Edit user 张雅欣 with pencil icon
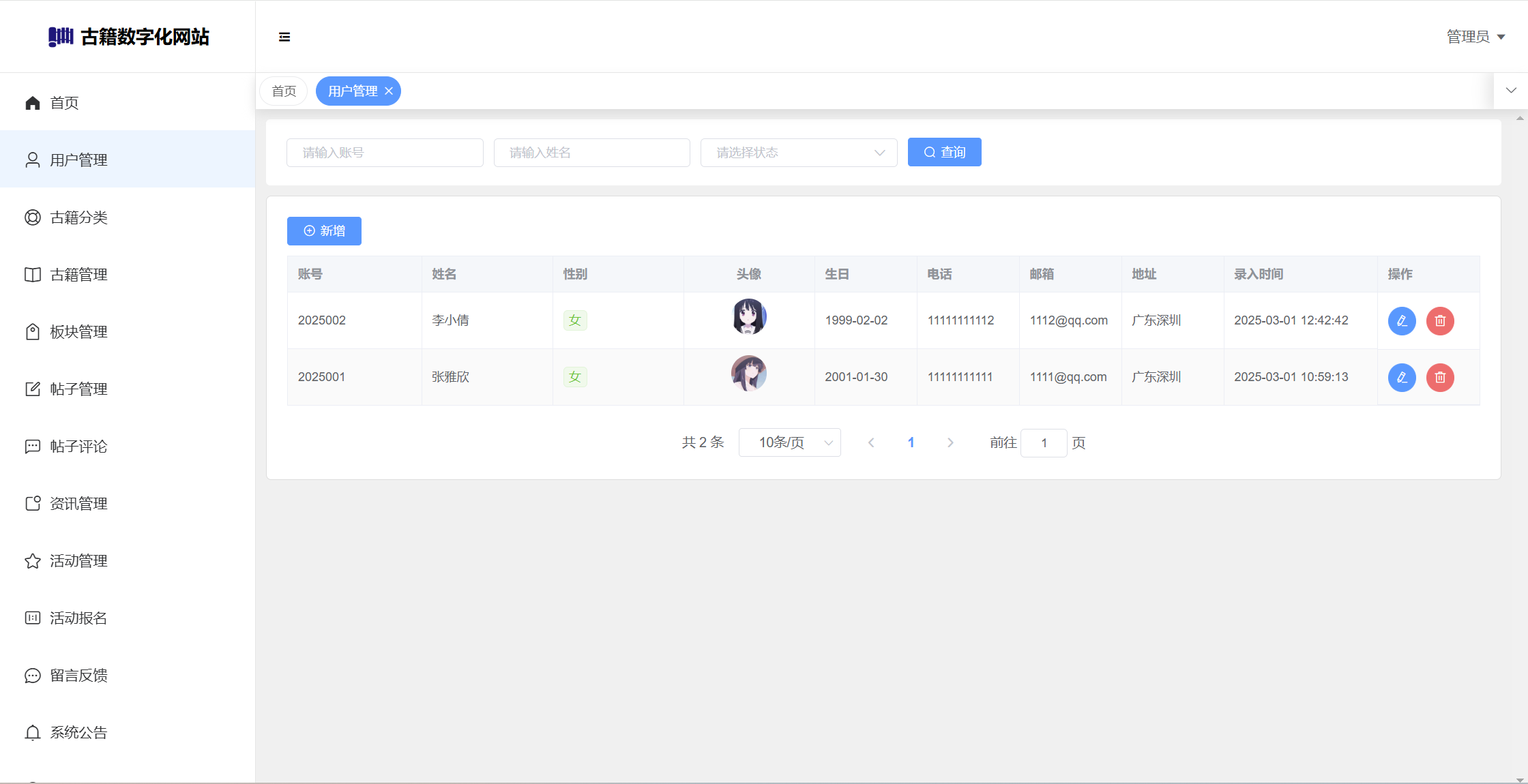 pos(1402,377)
